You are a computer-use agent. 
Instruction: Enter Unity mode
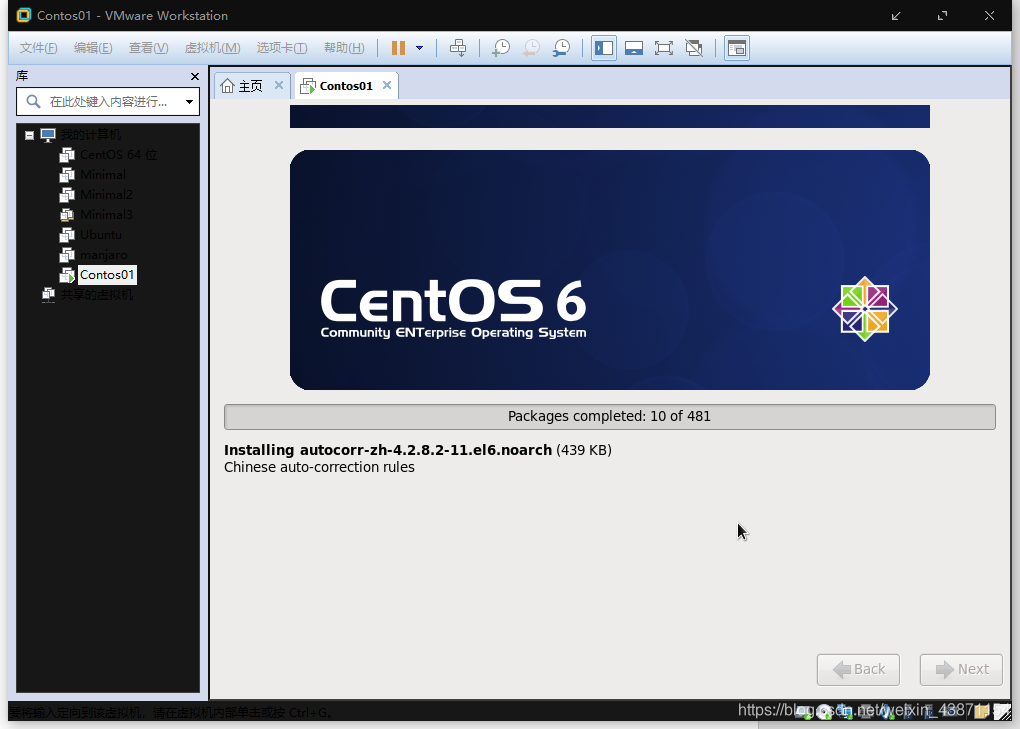[x=694, y=48]
